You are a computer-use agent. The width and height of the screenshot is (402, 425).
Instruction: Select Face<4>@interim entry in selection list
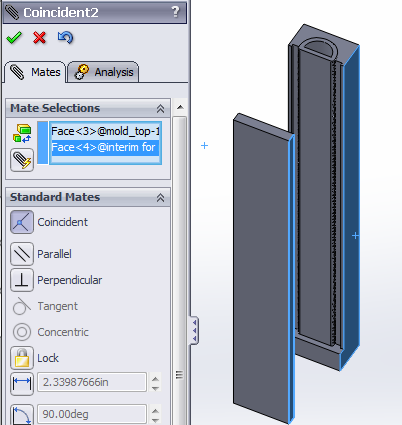pyautogui.click(x=105, y=147)
